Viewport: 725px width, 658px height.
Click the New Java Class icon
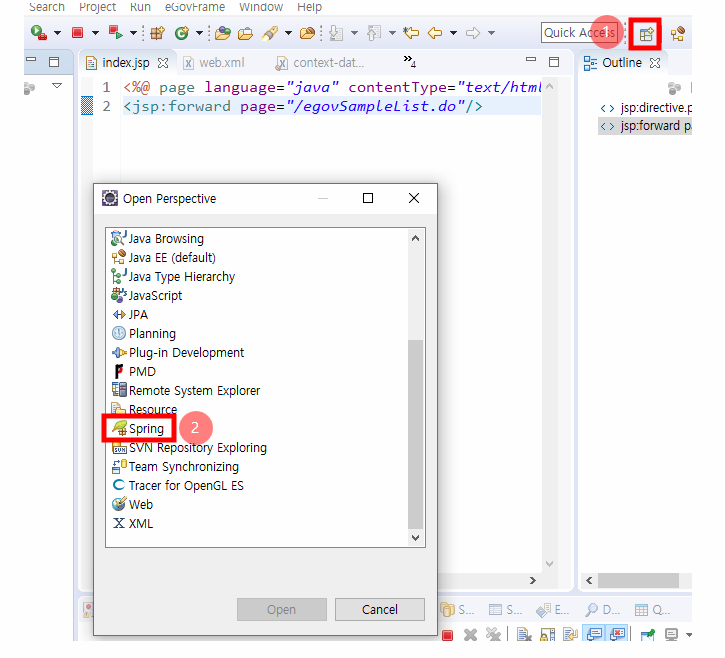pos(181,33)
